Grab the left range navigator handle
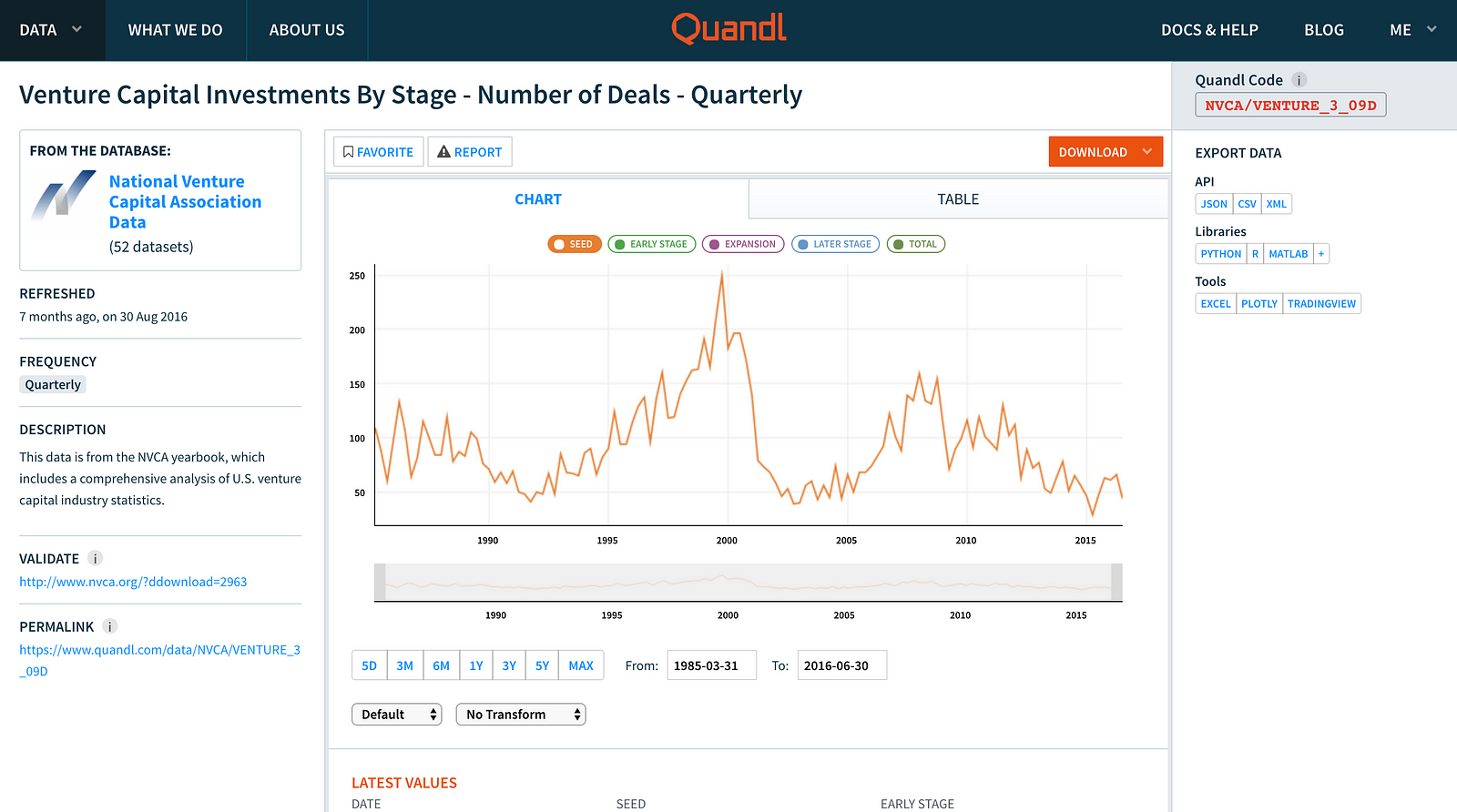 pos(380,583)
